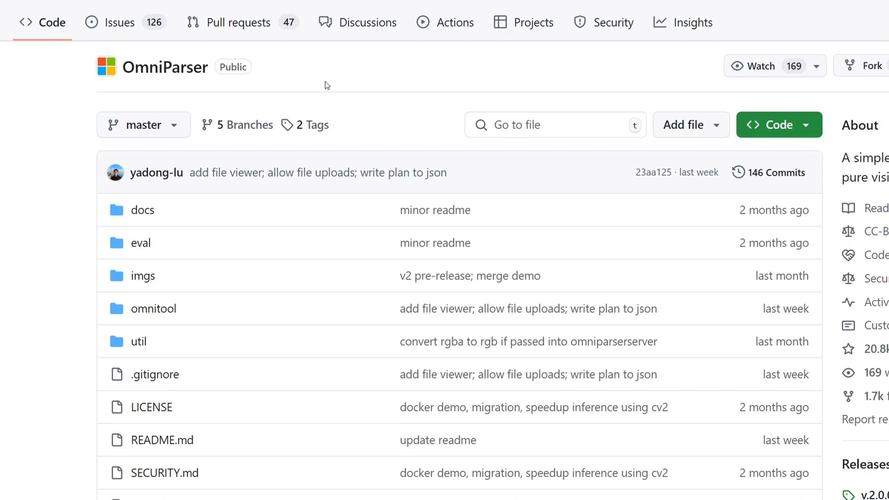Expand the Watch dropdown arrow
The height and width of the screenshot is (500, 889).
[816, 66]
